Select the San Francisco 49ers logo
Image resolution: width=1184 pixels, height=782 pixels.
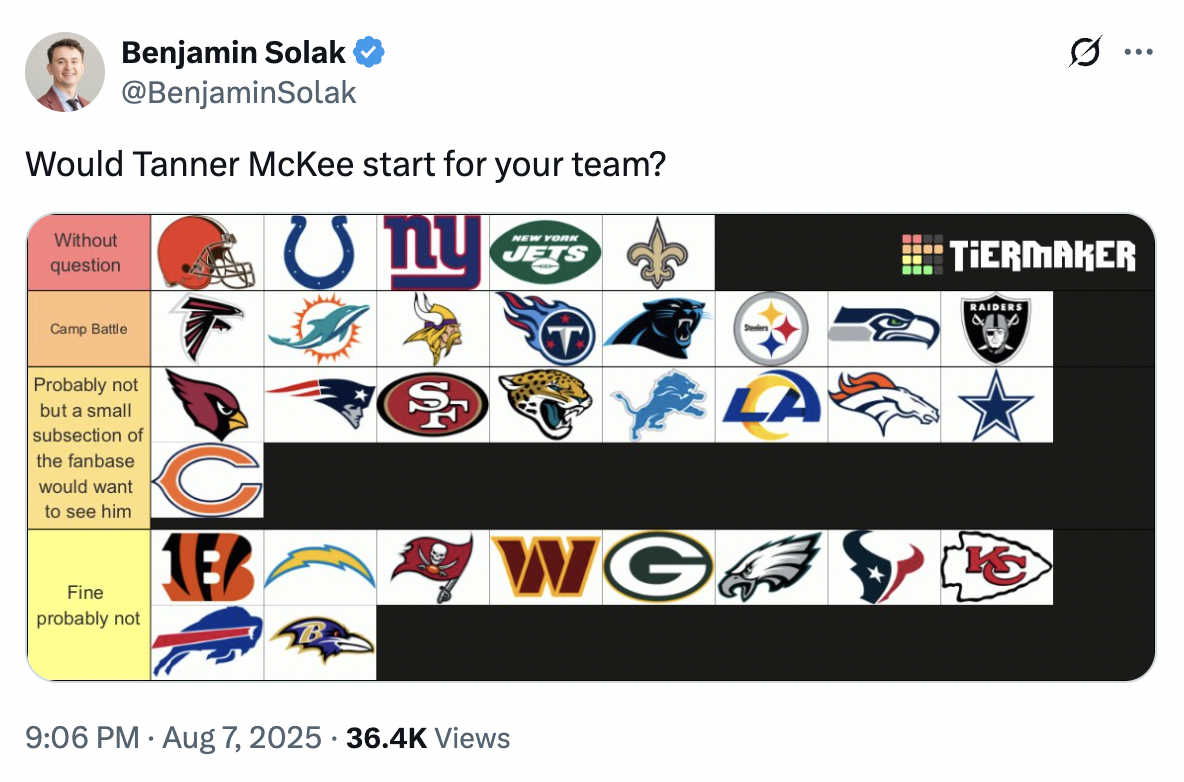tap(433, 405)
